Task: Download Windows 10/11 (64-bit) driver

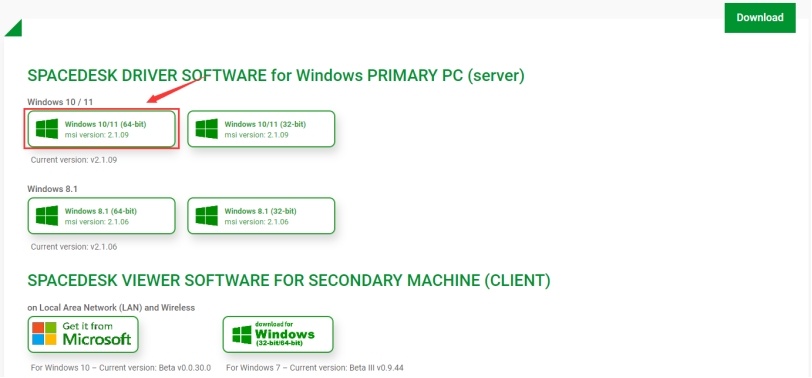Action: pos(102,129)
